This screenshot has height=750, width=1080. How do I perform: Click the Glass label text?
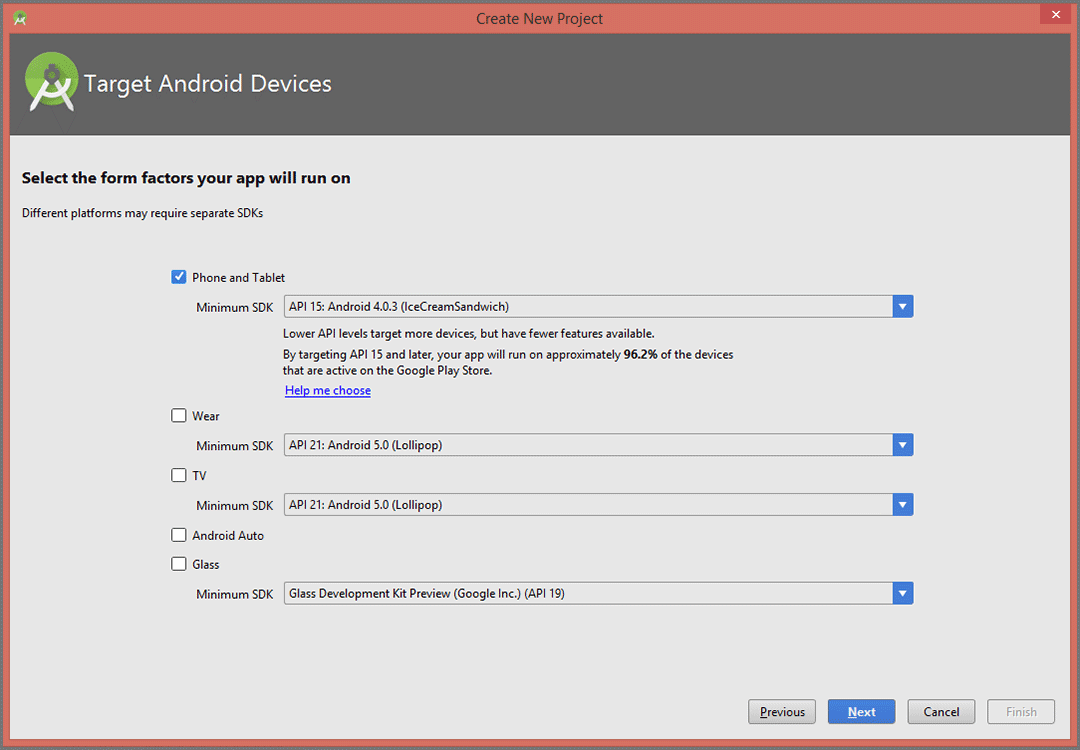click(205, 565)
